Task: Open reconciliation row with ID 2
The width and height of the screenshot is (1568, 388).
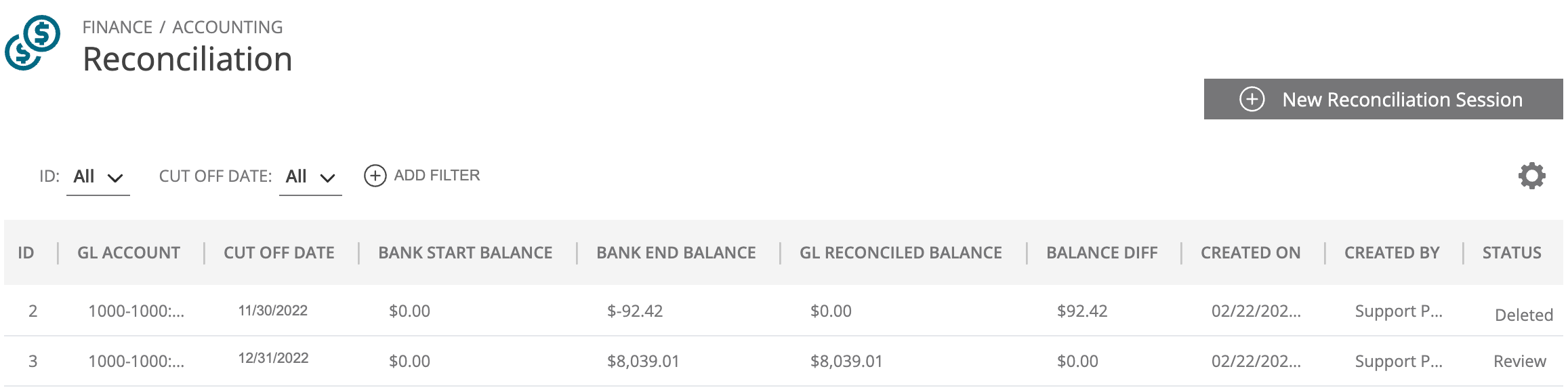Action: tap(783, 311)
